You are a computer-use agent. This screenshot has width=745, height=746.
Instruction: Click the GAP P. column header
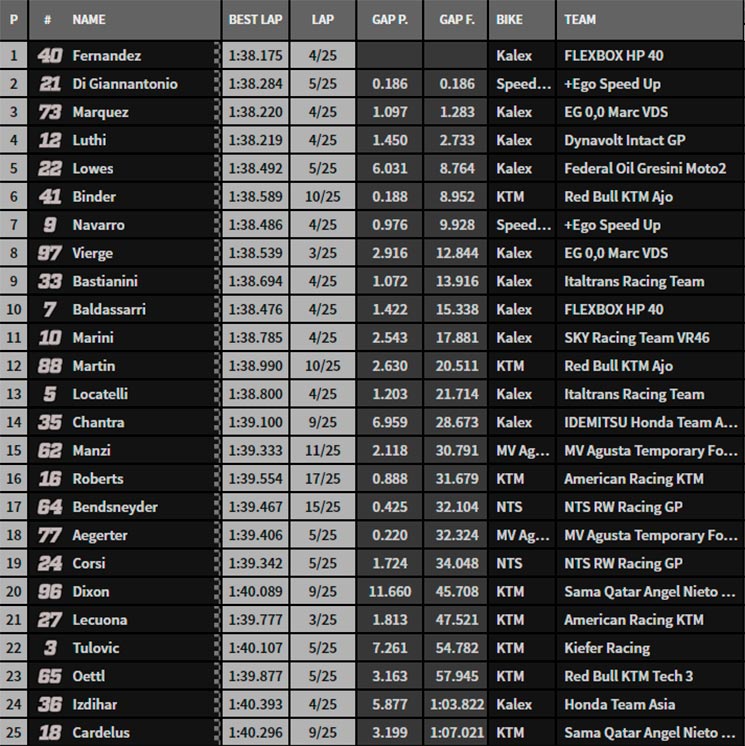(389, 20)
